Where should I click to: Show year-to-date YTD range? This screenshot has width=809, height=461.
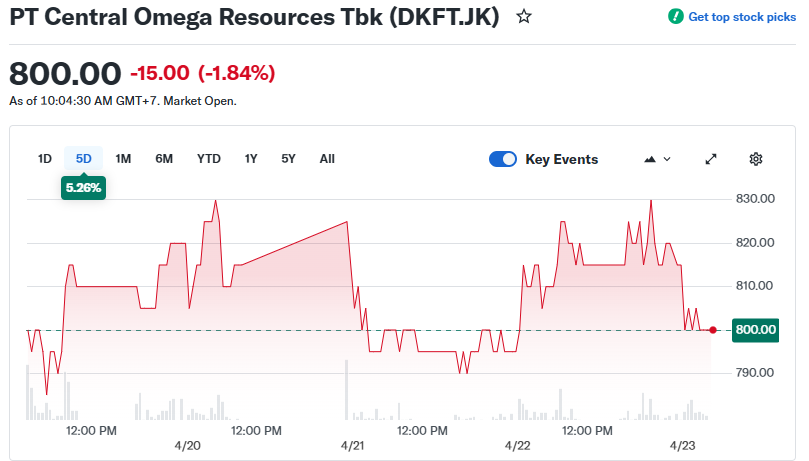pos(209,159)
